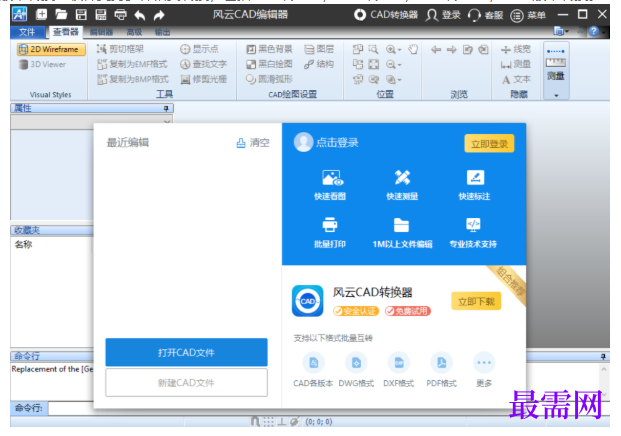Click the 点击登录 avatar
The width and height of the screenshot is (621, 436).
tap(303, 142)
